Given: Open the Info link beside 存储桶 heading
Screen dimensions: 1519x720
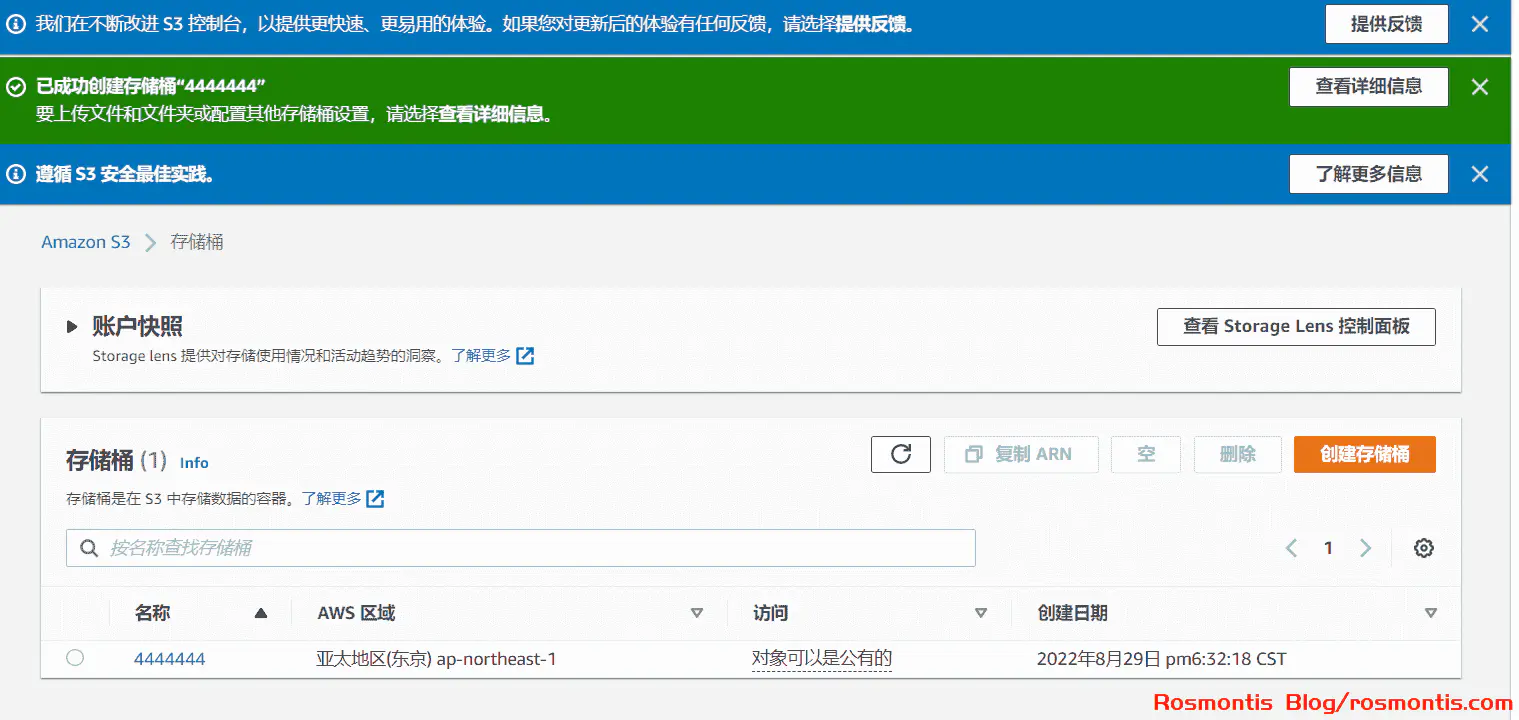Looking at the screenshot, I should pos(194,462).
